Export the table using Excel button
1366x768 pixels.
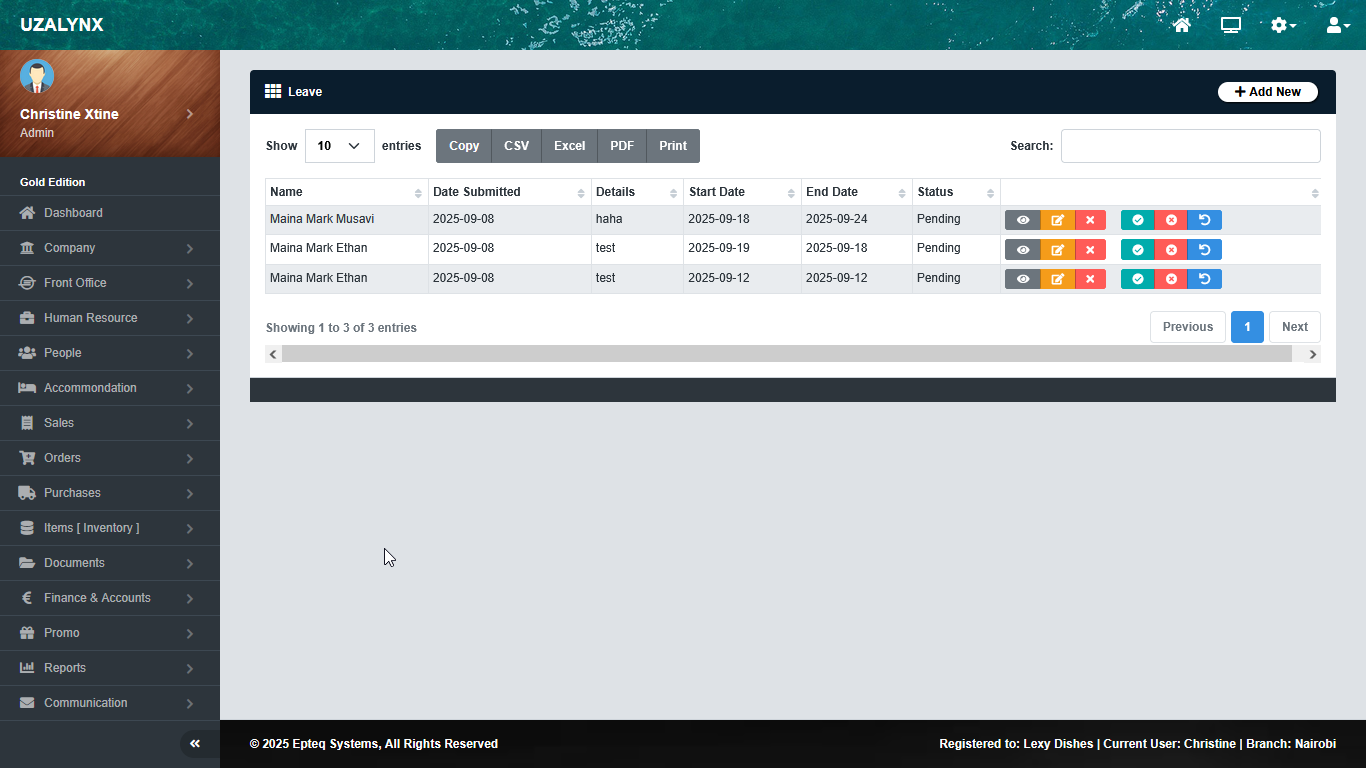(569, 146)
